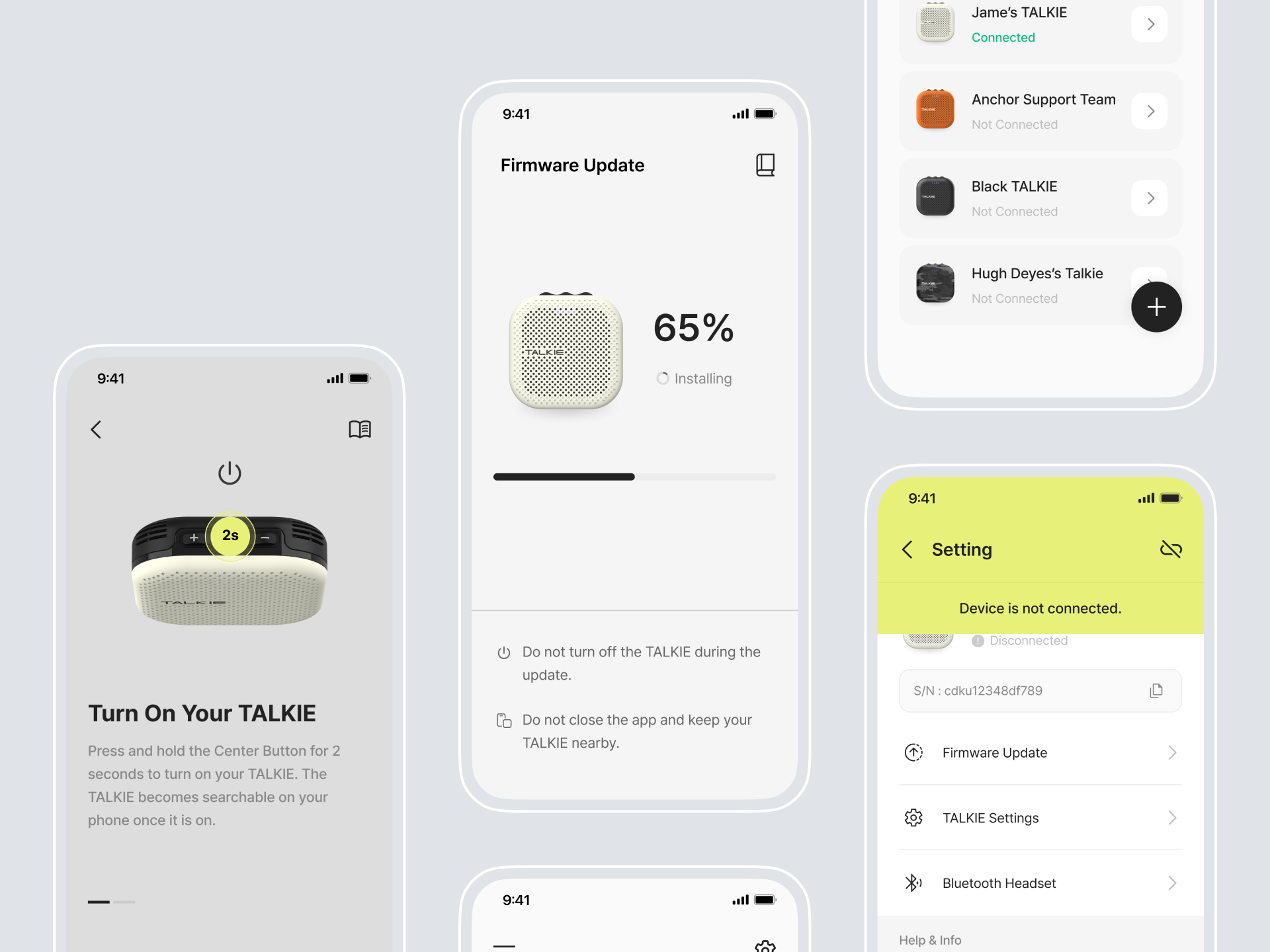
Task: Toggle the back arrow in Settings screen
Action: pyautogui.click(x=906, y=549)
